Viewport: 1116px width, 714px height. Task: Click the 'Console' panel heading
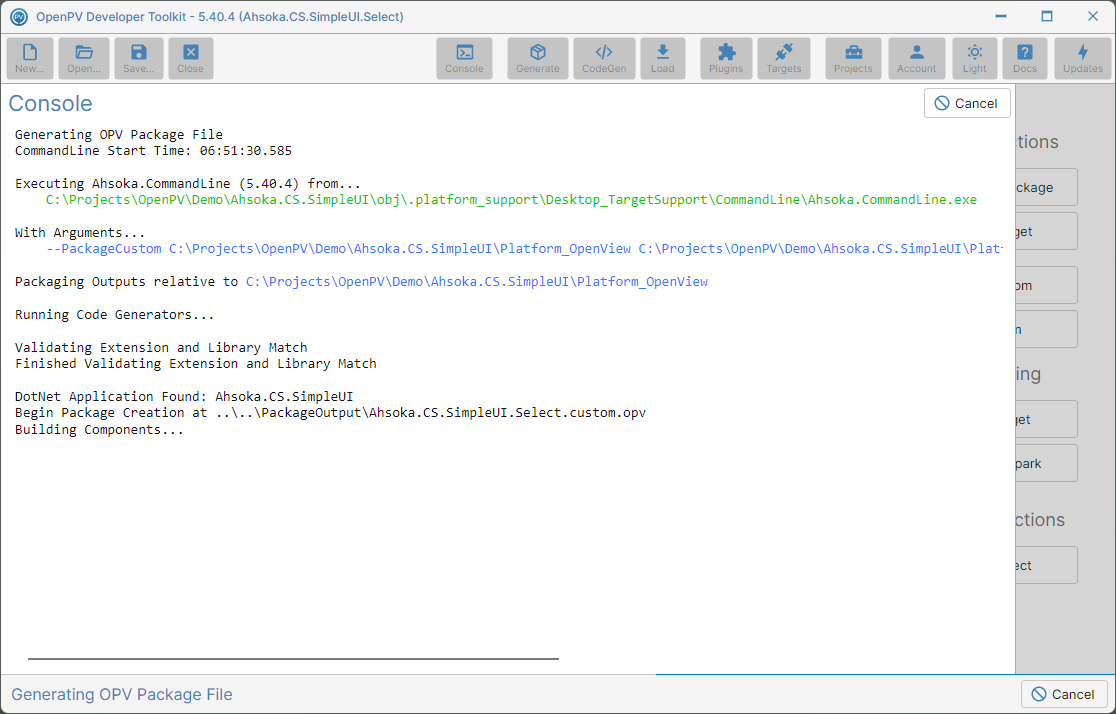[51, 103]
